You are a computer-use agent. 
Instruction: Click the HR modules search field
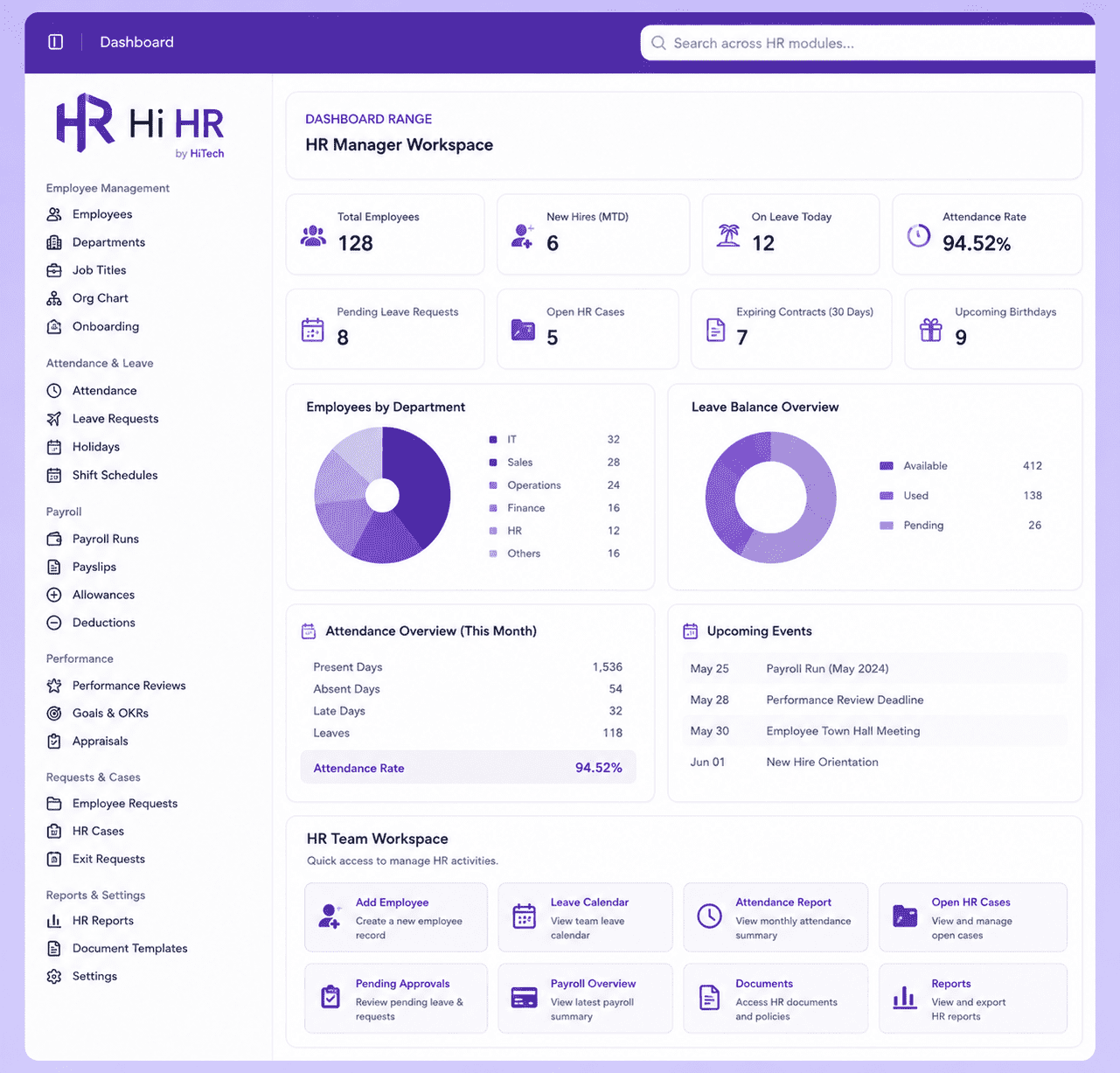pyautogui.click(x=867, y=43)
